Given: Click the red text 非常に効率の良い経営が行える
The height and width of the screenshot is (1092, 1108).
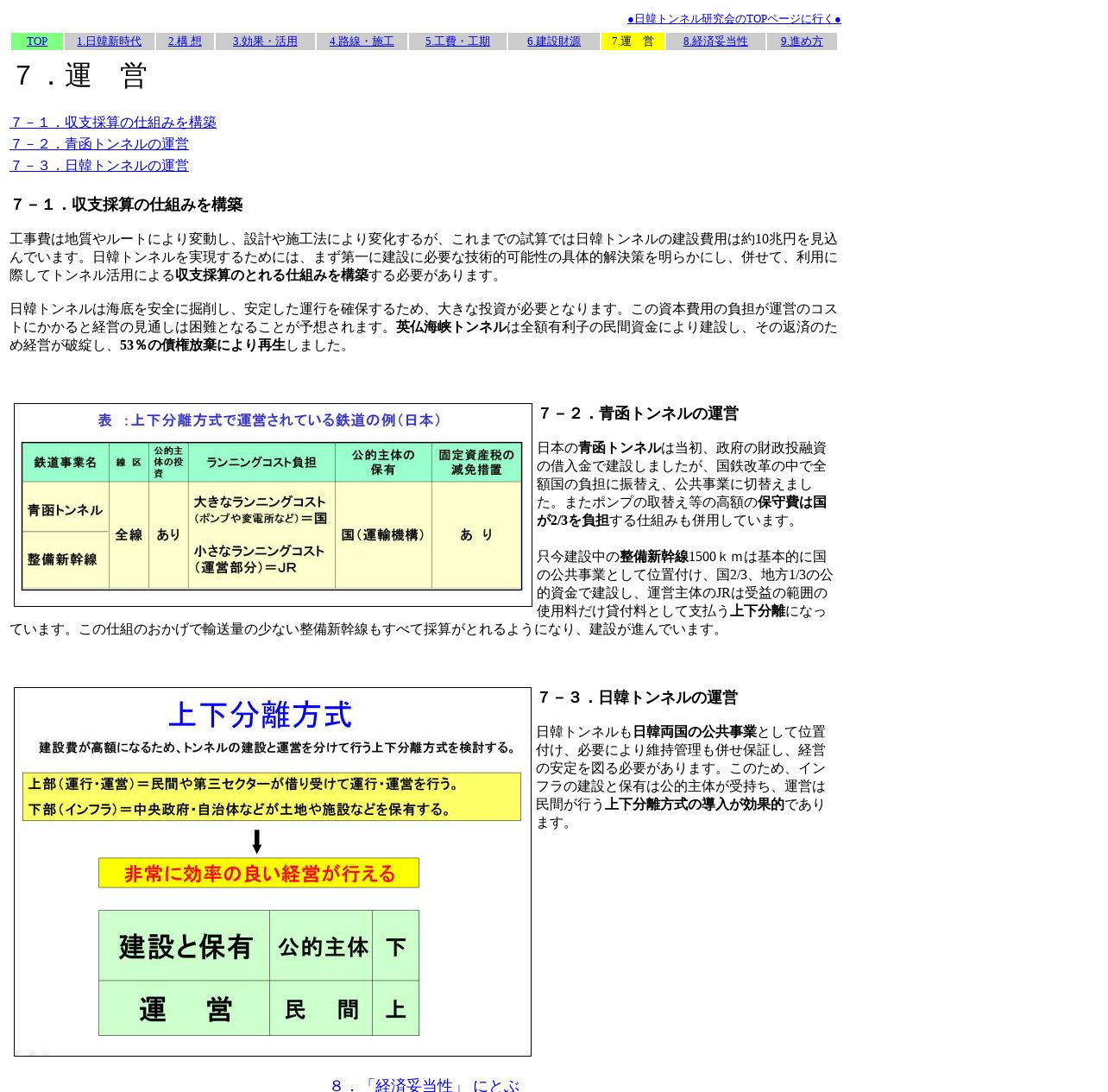Looking at the screenshot, I should tap(259, 874).
